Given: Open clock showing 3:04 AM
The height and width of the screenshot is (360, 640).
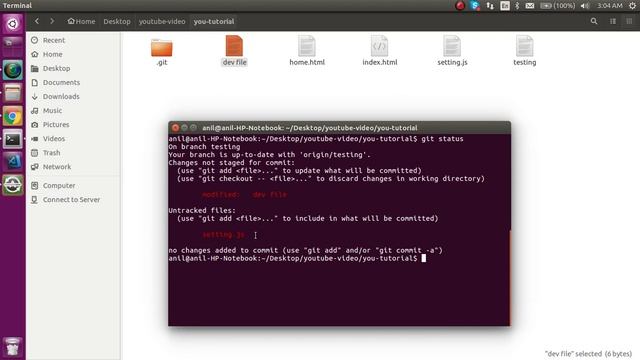Looking at the screenshot, I should (x=609, y=6).
